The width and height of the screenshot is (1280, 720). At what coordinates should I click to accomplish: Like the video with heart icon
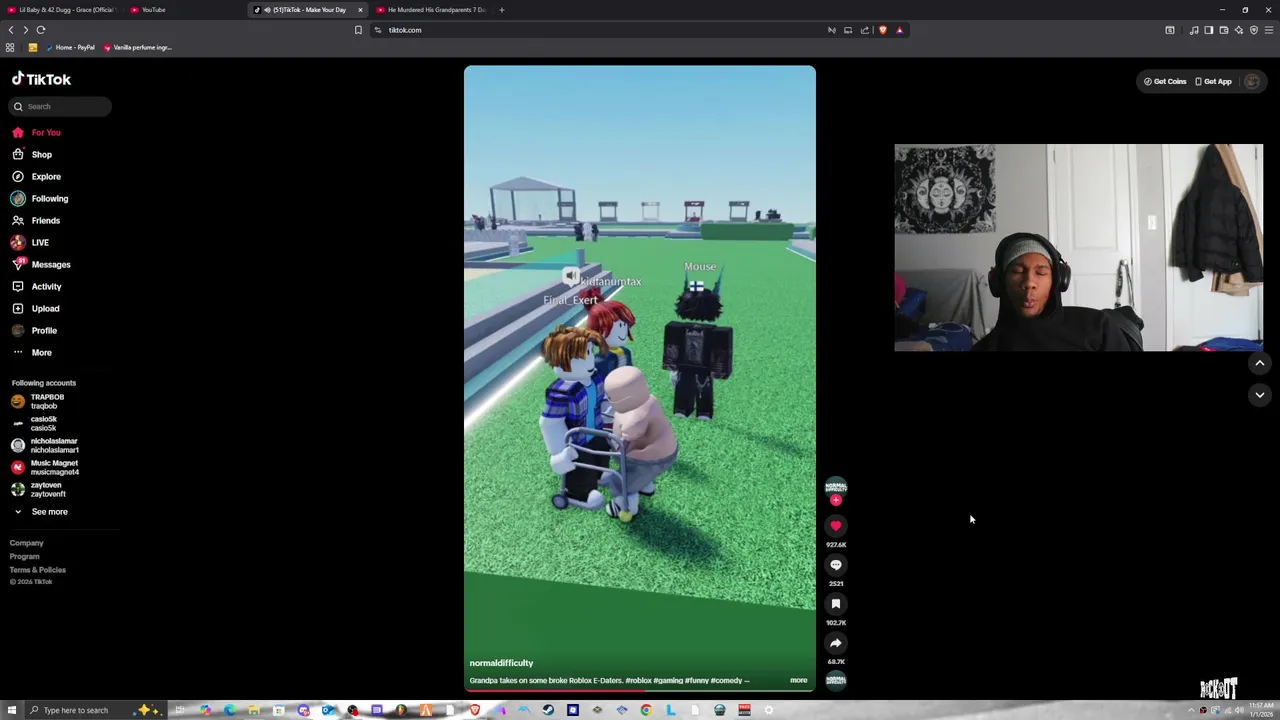836,525
